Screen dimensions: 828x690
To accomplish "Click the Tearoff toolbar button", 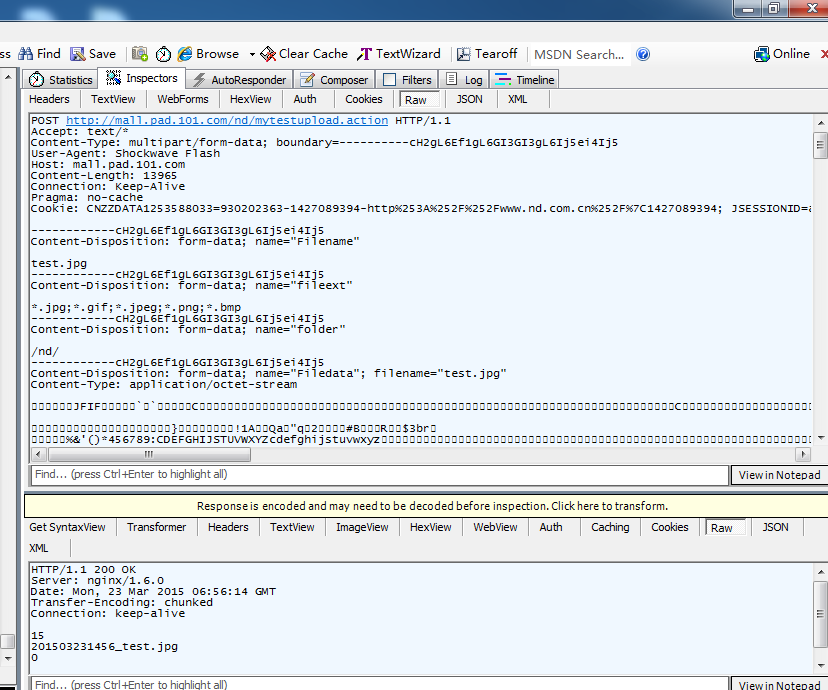I will (x=487, y=54).
